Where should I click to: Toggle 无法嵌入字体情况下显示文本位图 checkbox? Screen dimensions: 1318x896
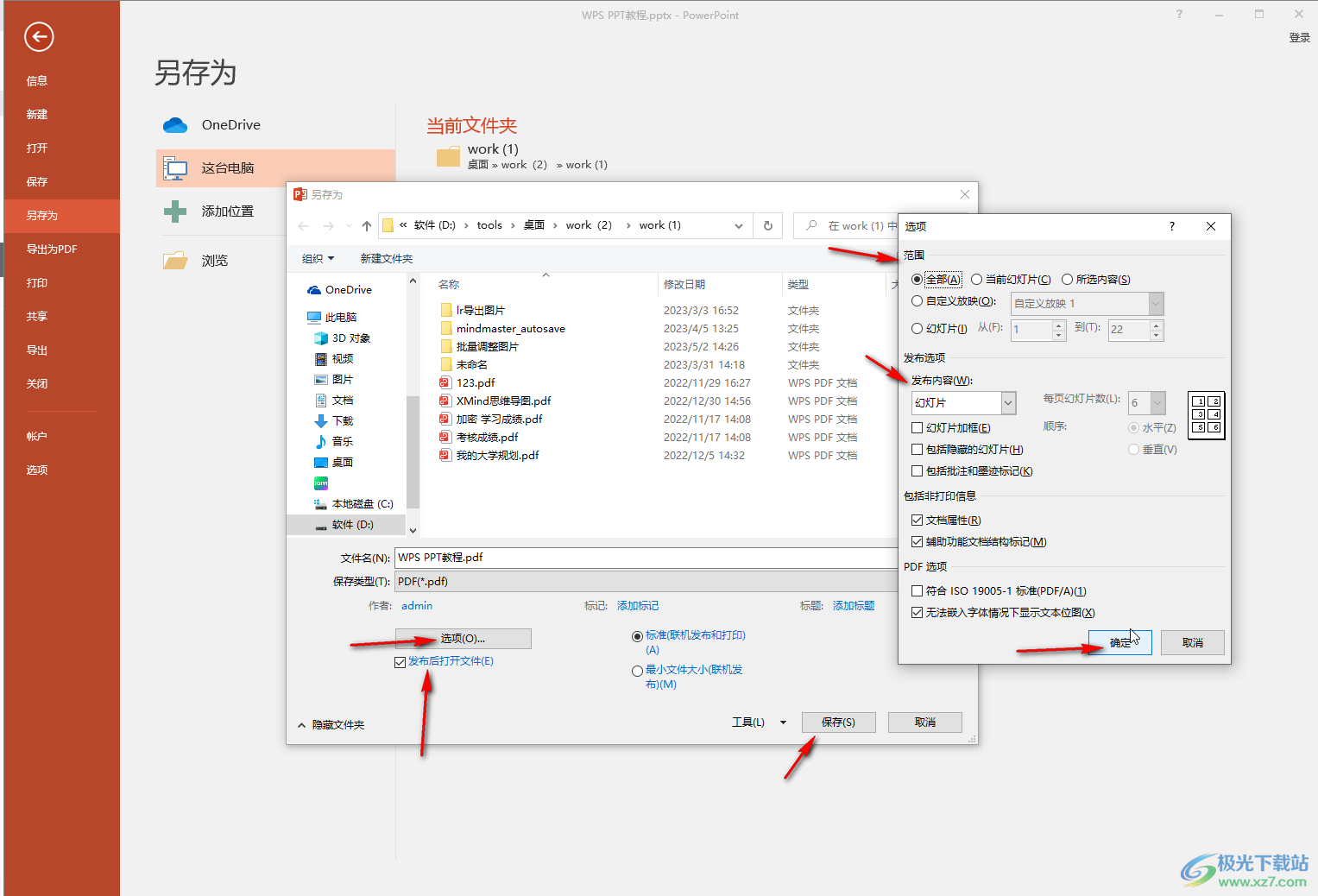click(x=917, y=613)
